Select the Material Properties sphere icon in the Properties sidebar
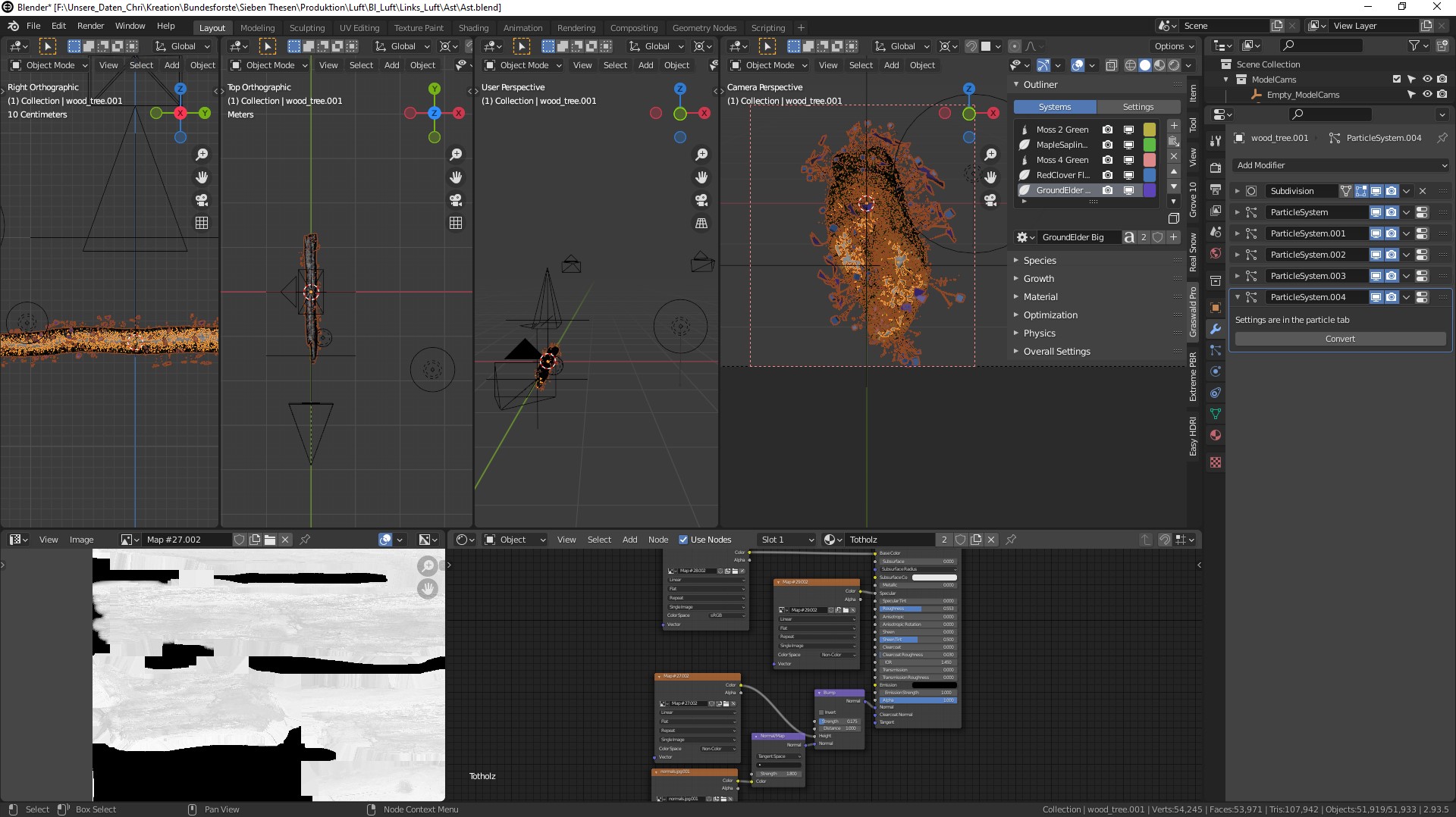 click(x=1215, y=436)
